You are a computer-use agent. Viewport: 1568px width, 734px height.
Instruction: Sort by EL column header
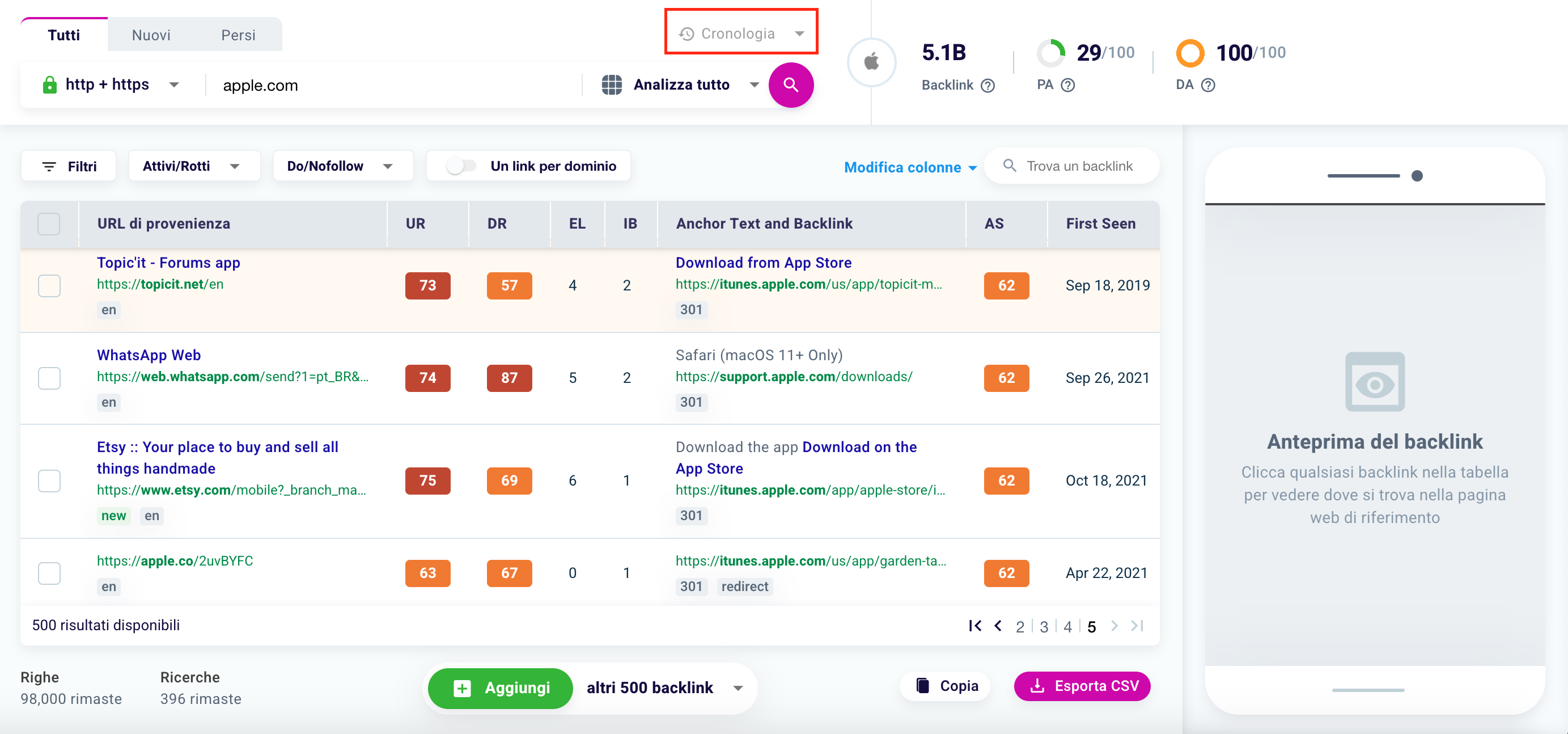point(577,223)
